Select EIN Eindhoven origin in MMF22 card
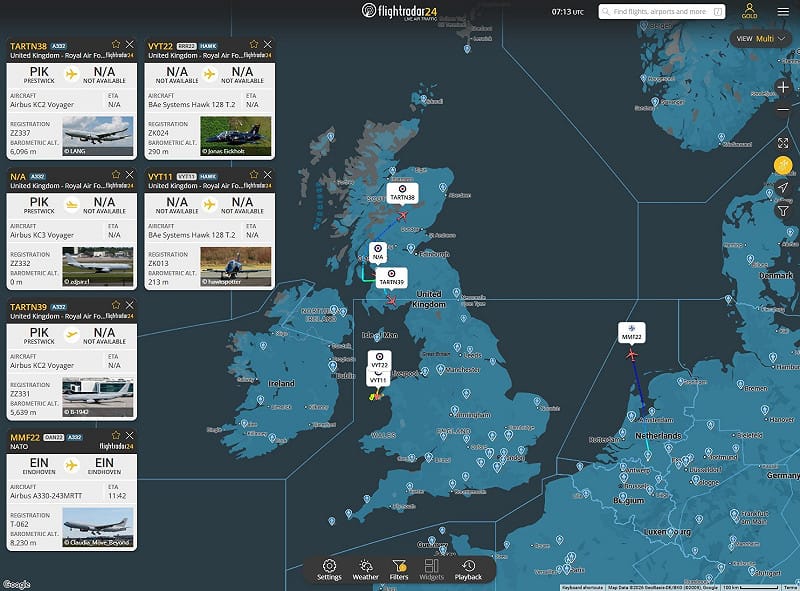 (x=39, y=465)
